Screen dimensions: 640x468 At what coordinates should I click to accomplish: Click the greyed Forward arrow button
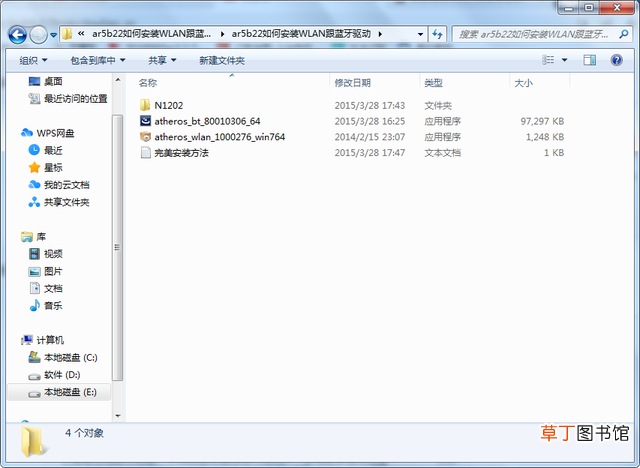point(39,35)
